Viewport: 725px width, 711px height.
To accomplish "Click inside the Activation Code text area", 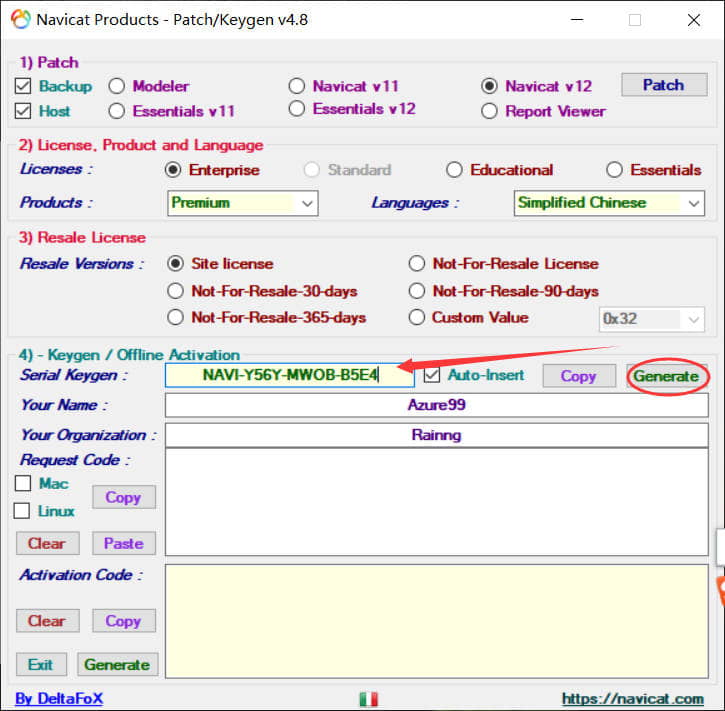I will point(436,621).
